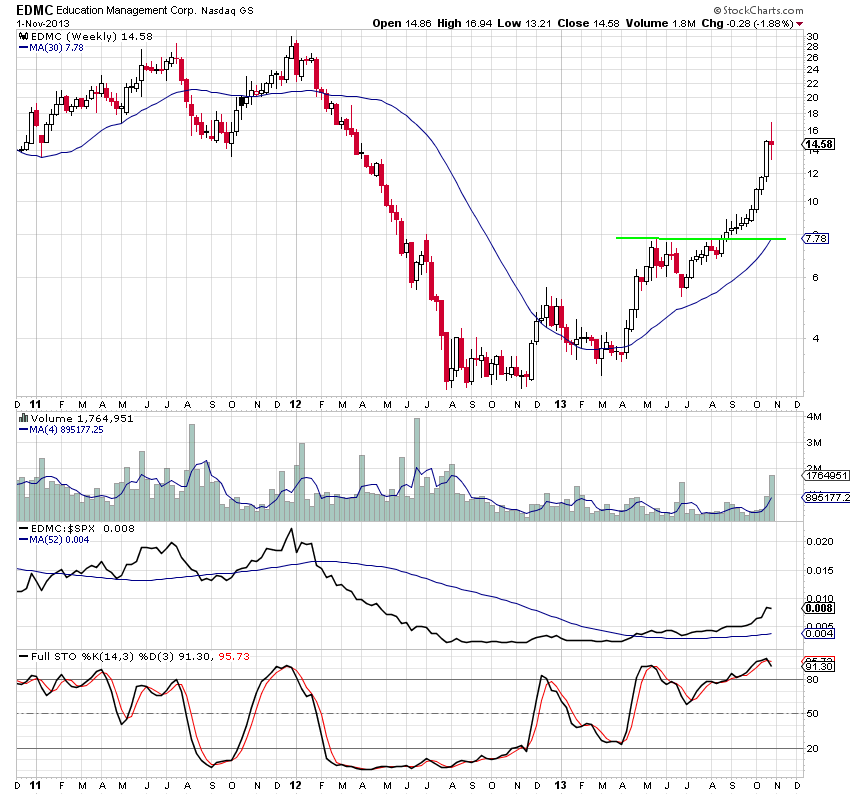Image resolution: width=850 pixels, height=795 pixels.
Task: Click the 11 year label under stochastic chart
Action: click(x=35, y=785)
